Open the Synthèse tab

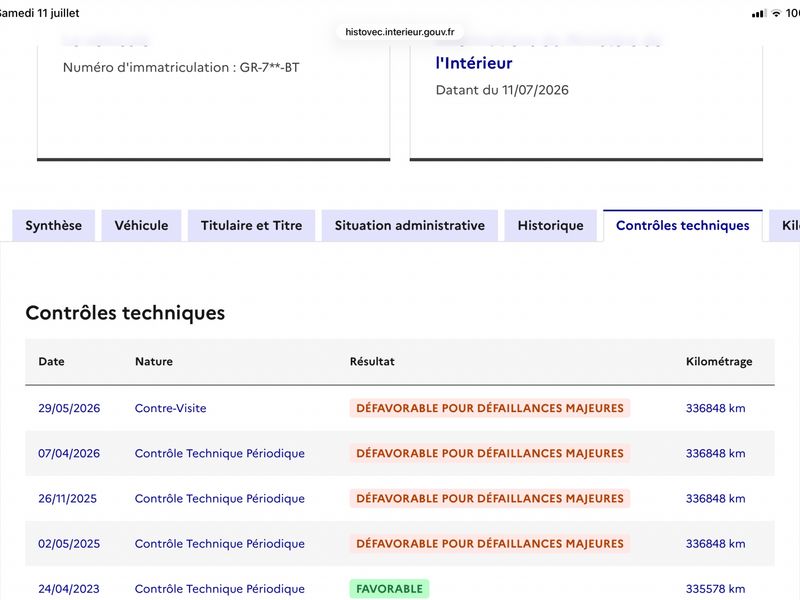(54, 226)
